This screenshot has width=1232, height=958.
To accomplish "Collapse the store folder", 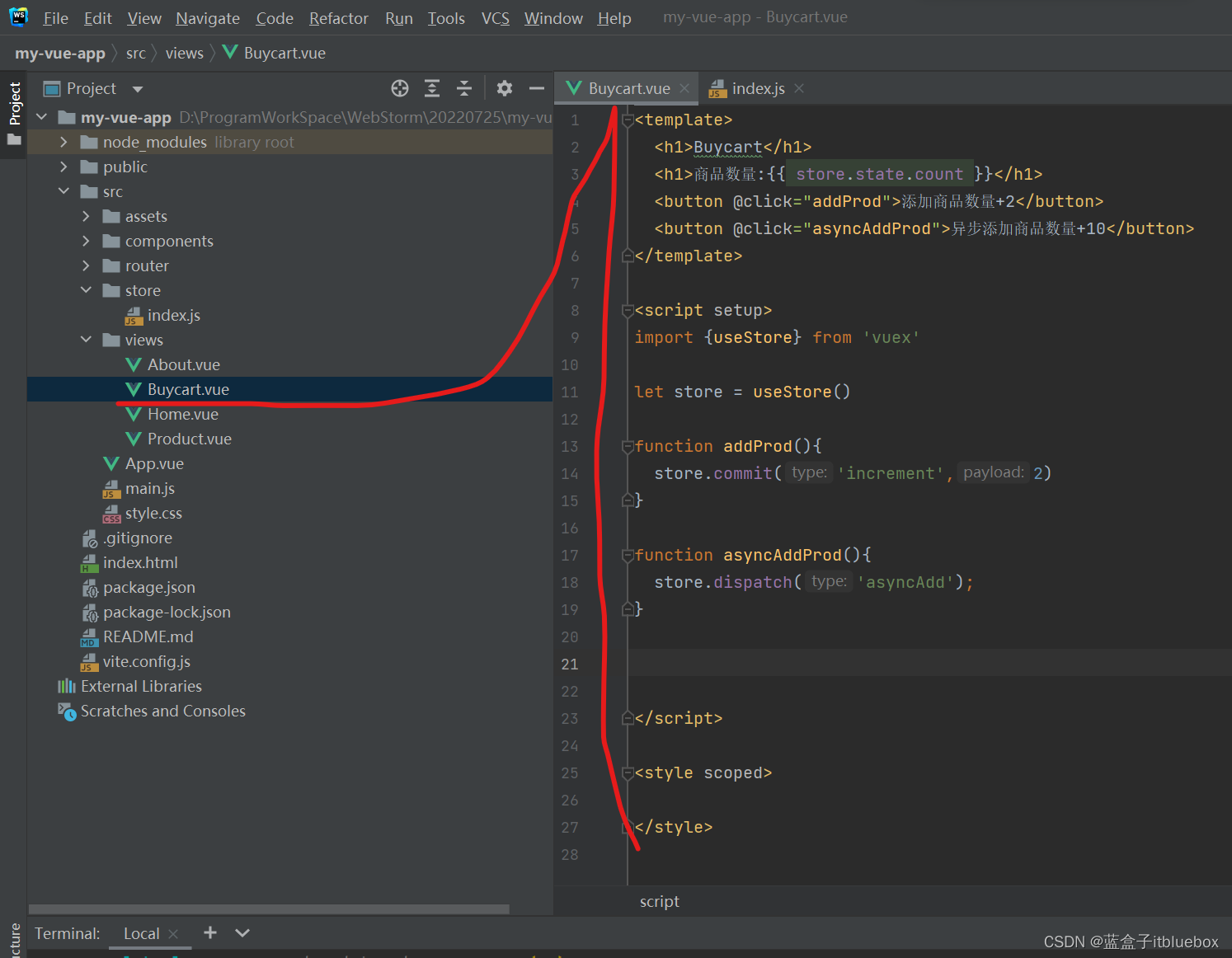I will [87, 290].
